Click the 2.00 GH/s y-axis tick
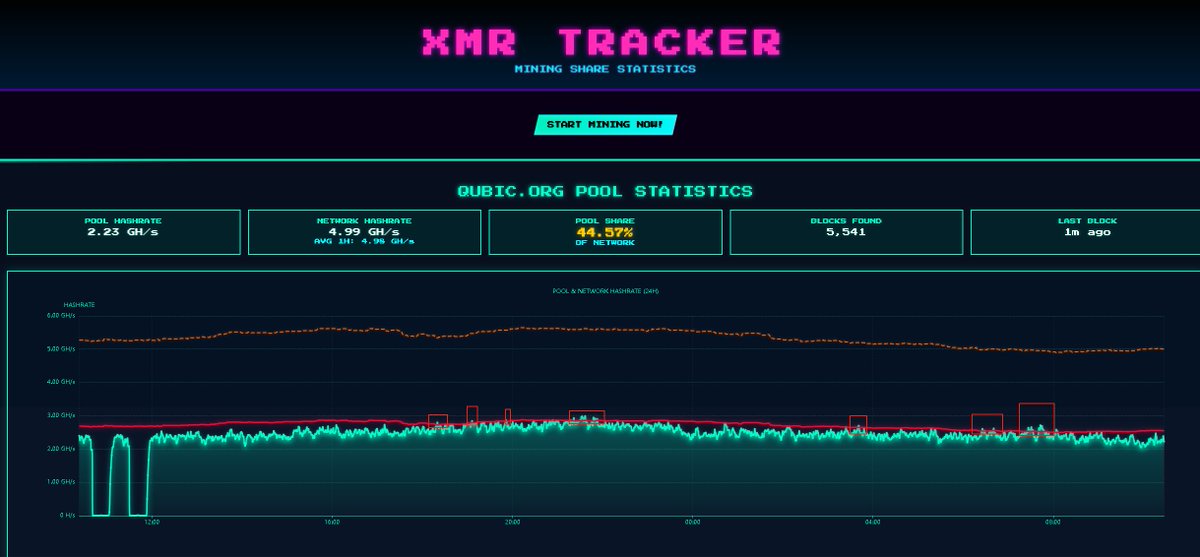1200x557 pixels. click(61, 449)
